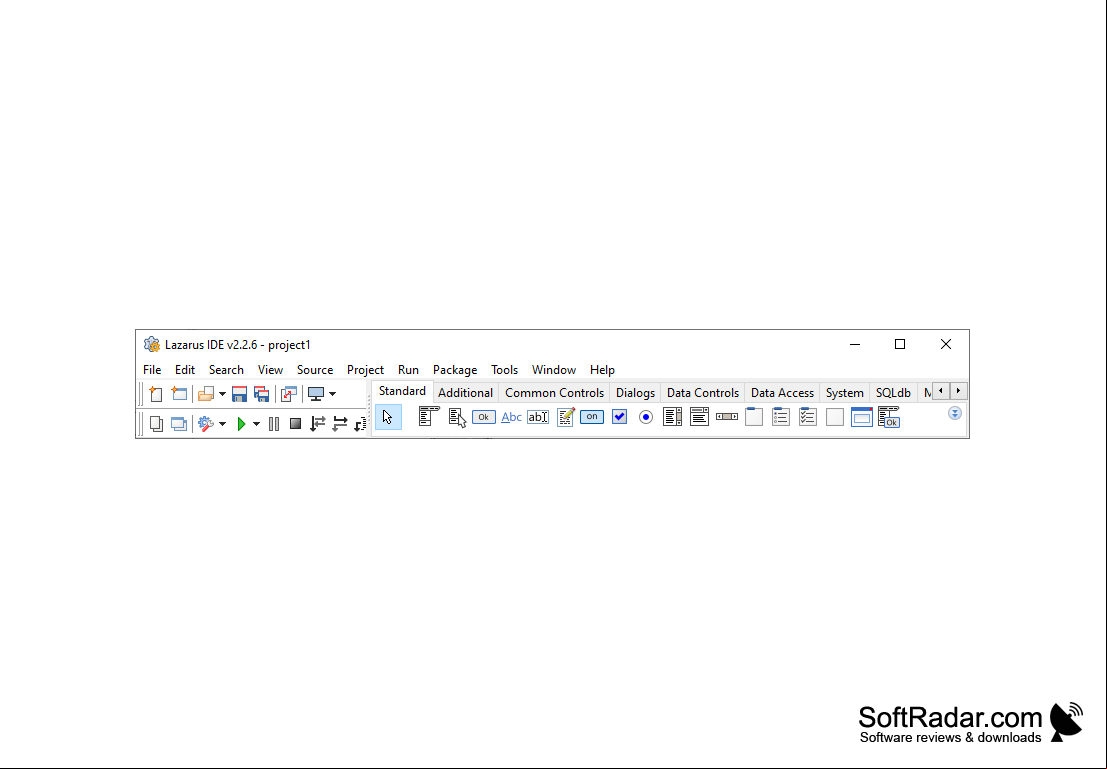This screenshot has width=1107, height=769.
Task: Expand the build mode dropdown arrow
Action: click(x=222, y=424)
